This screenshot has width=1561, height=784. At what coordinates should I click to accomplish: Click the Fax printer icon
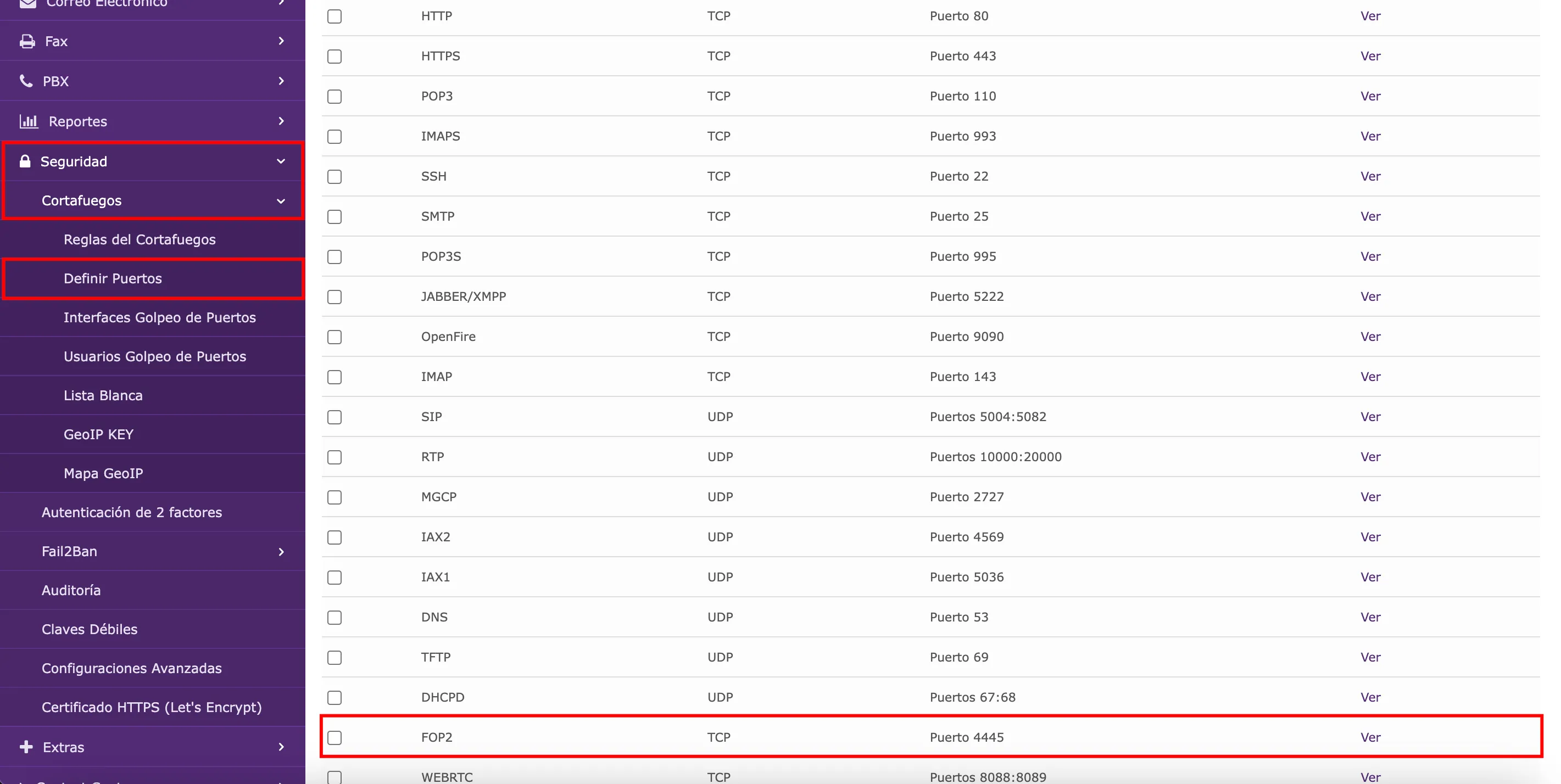[x=27, y=41]
